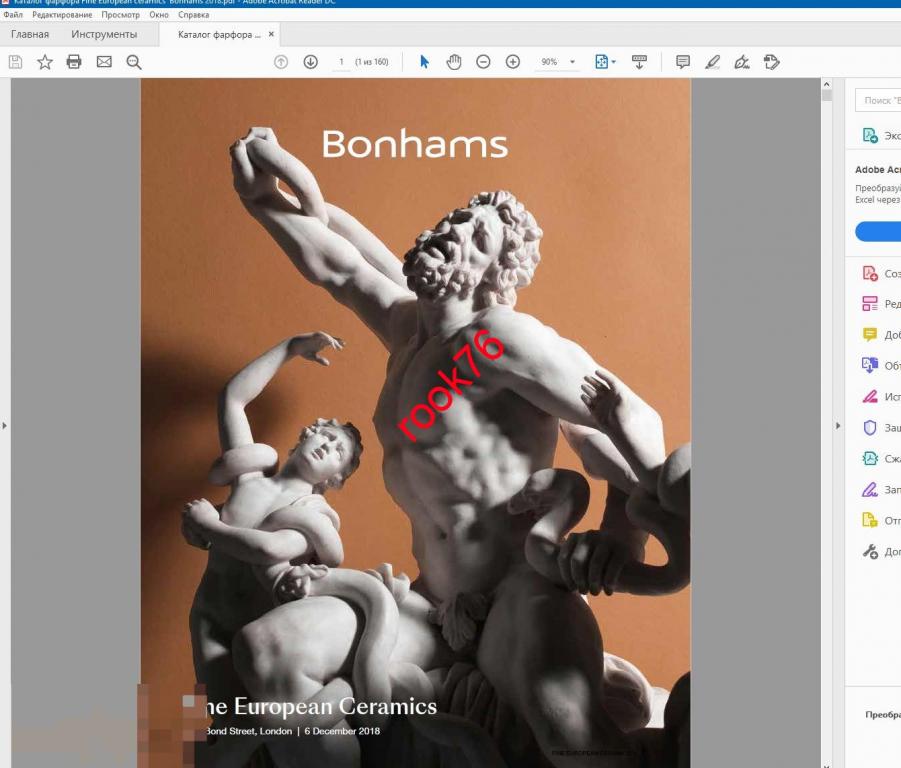Zoom in with plus icon
The height and width of the screenshot is (768, 901).
513,61
